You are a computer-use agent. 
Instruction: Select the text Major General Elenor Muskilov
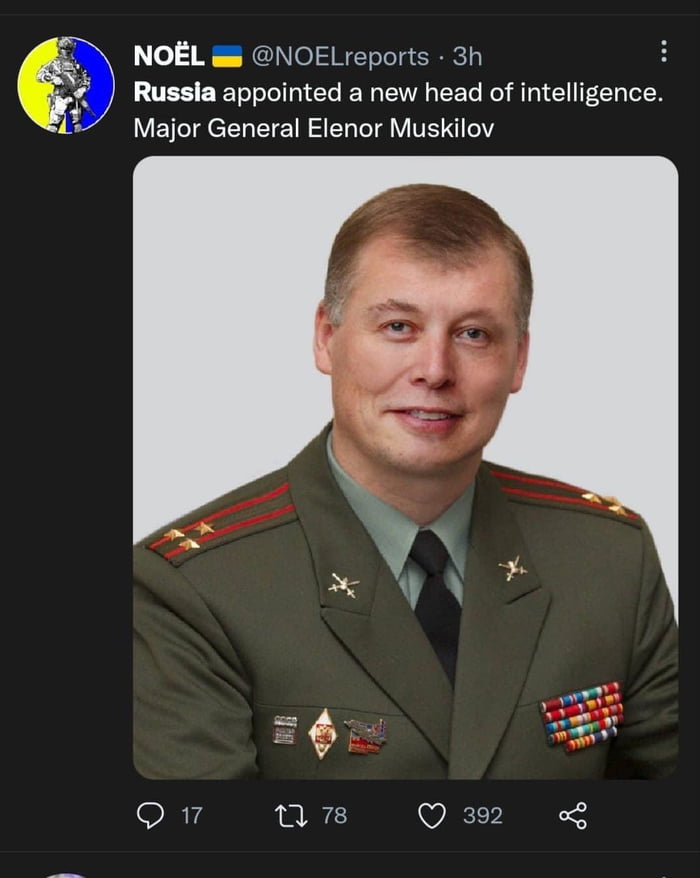point(314,128)
